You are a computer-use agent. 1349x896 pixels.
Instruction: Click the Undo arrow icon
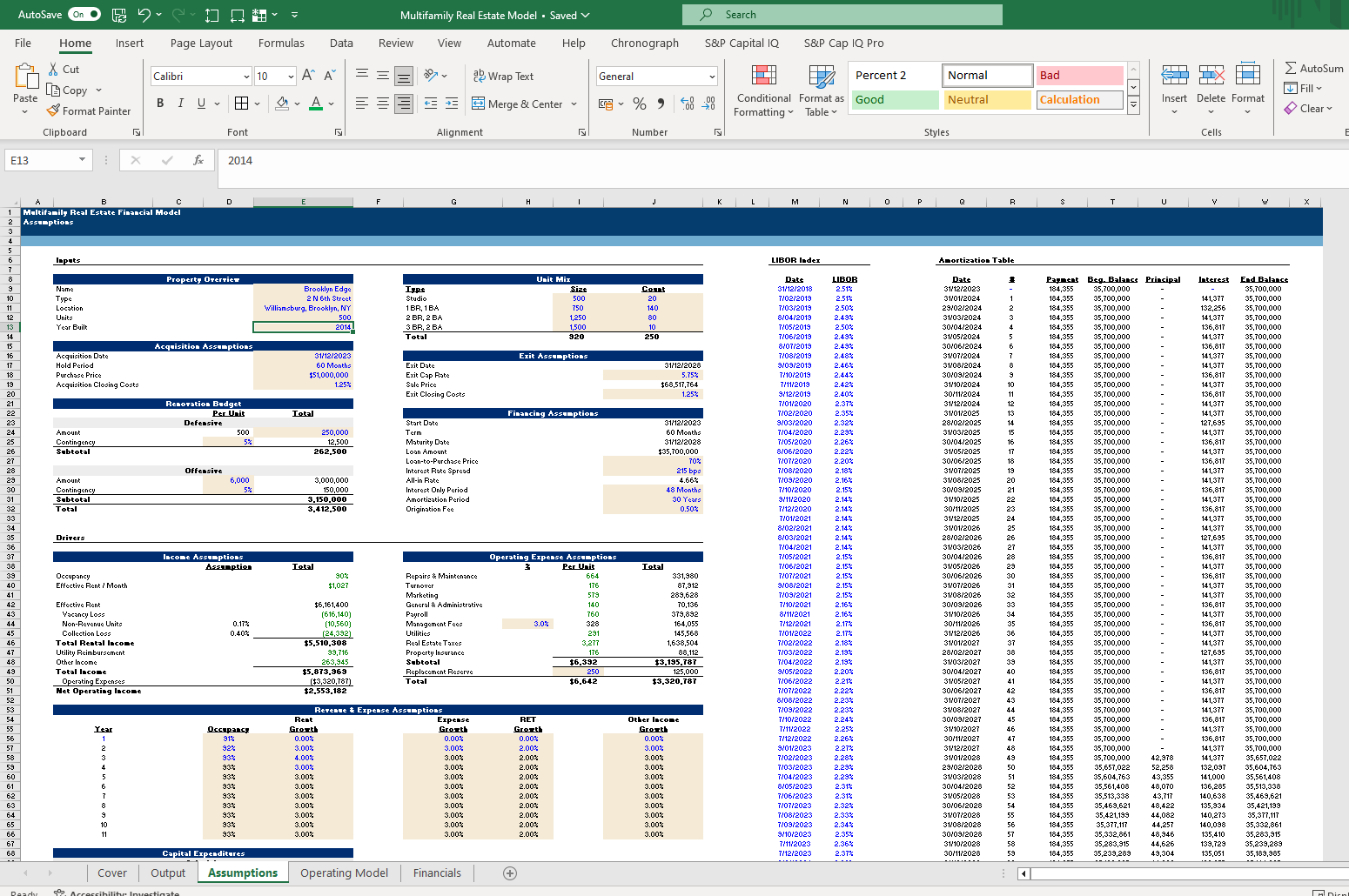click(144, 15)
